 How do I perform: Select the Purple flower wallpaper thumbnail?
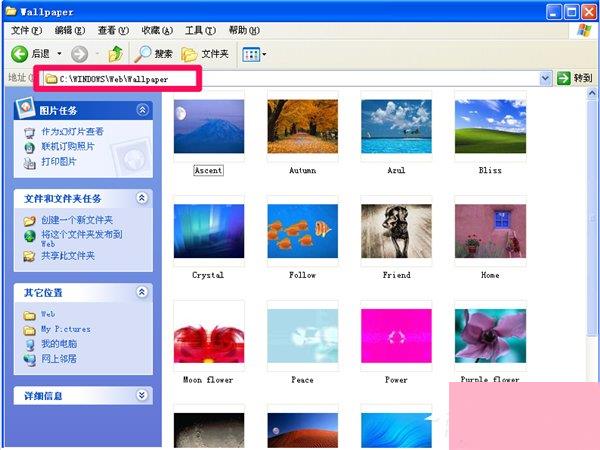tap(490, 336)
